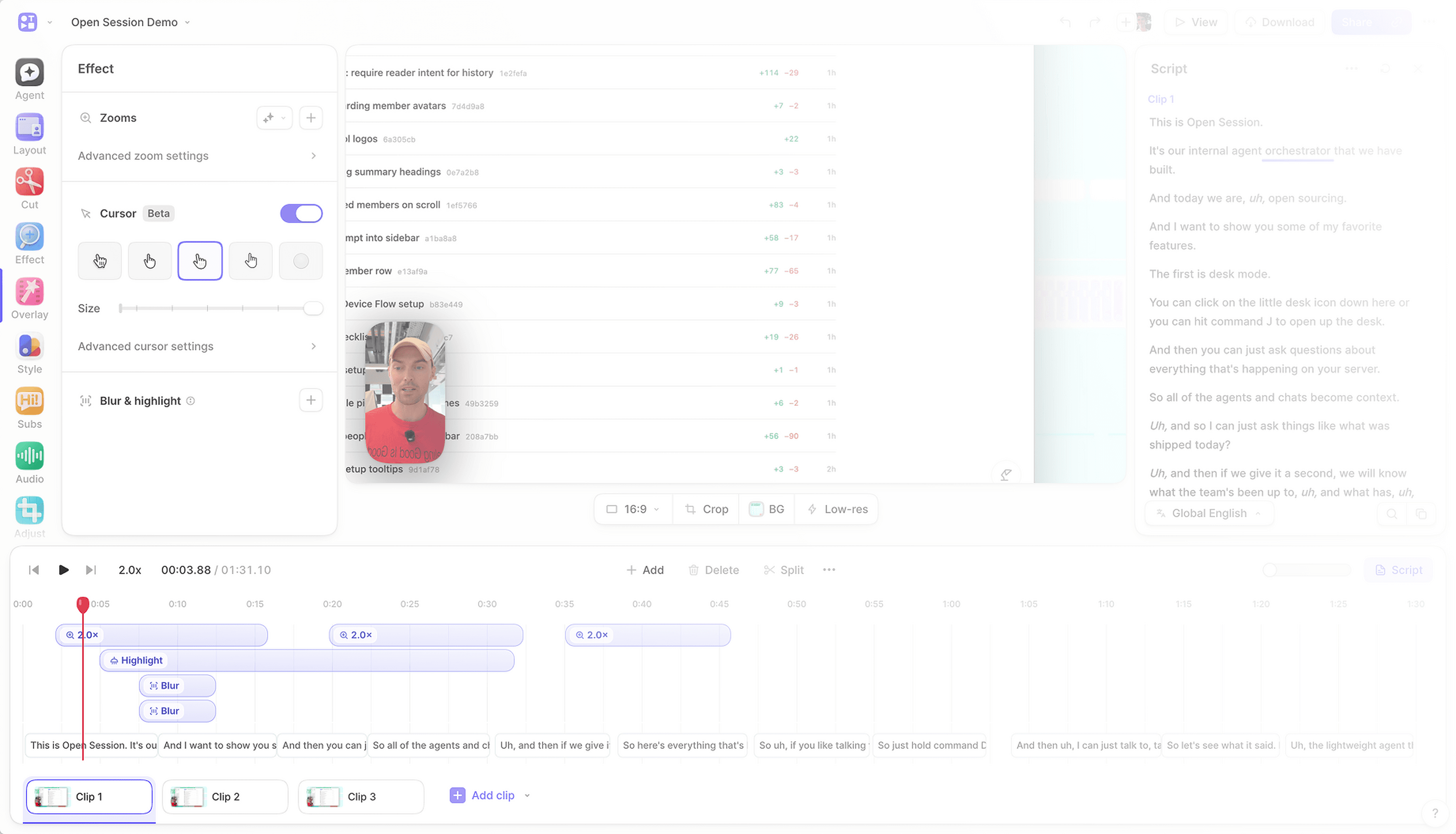This screenshot has width=1456, height=834.
Task: Click the View button
Action: tap(1197, 23)
